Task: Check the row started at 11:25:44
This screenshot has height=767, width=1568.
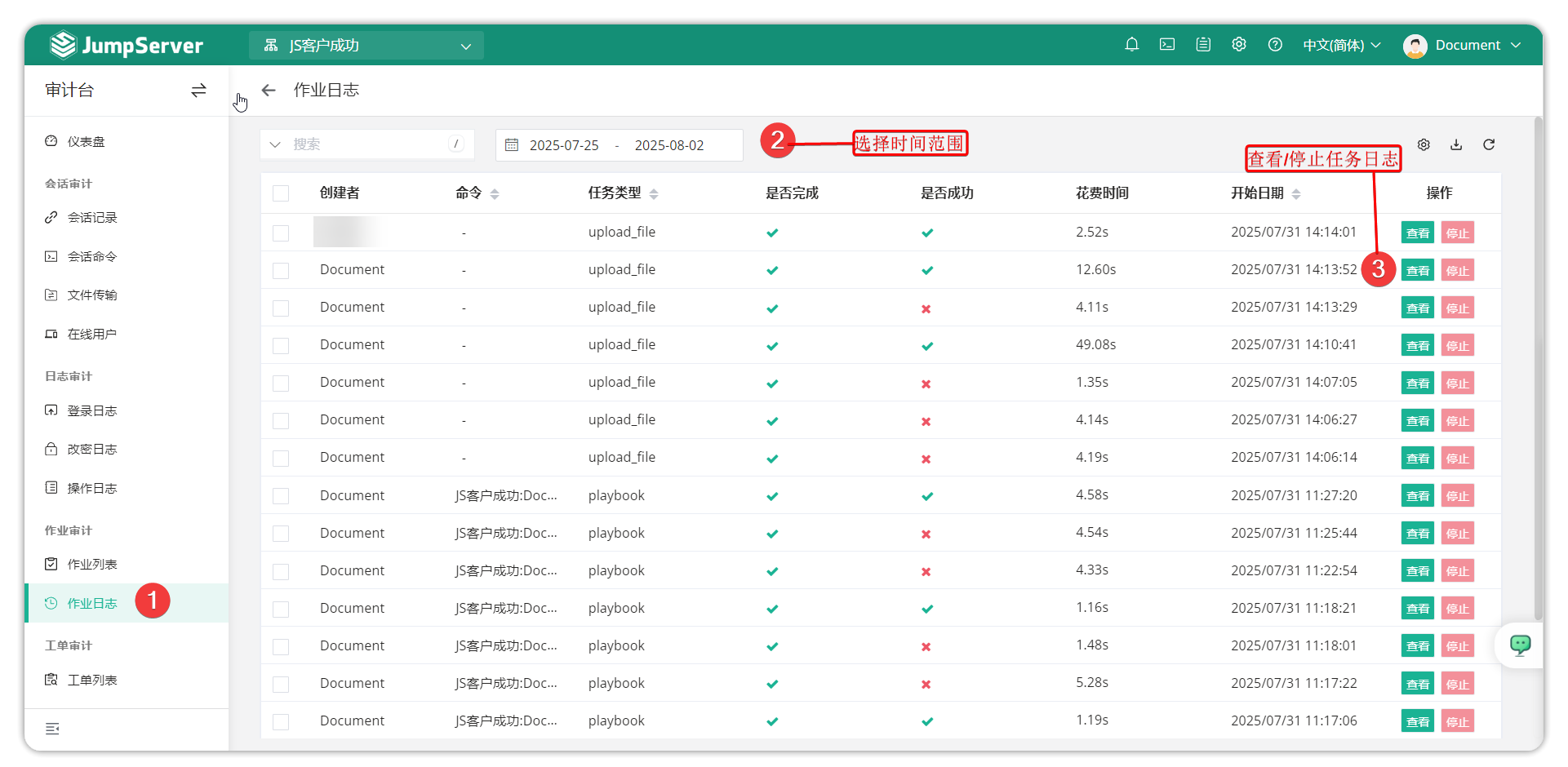Action: [281, 534]
